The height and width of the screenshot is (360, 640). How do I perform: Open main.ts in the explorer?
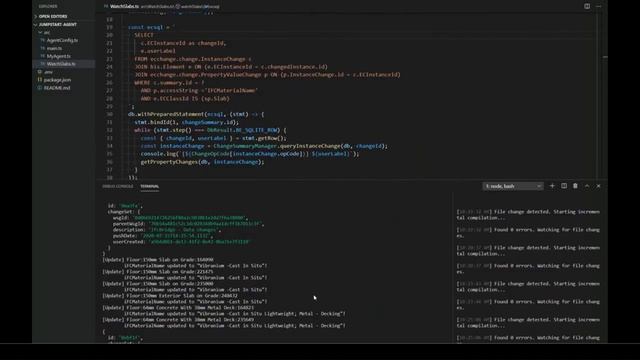point(54,48)
